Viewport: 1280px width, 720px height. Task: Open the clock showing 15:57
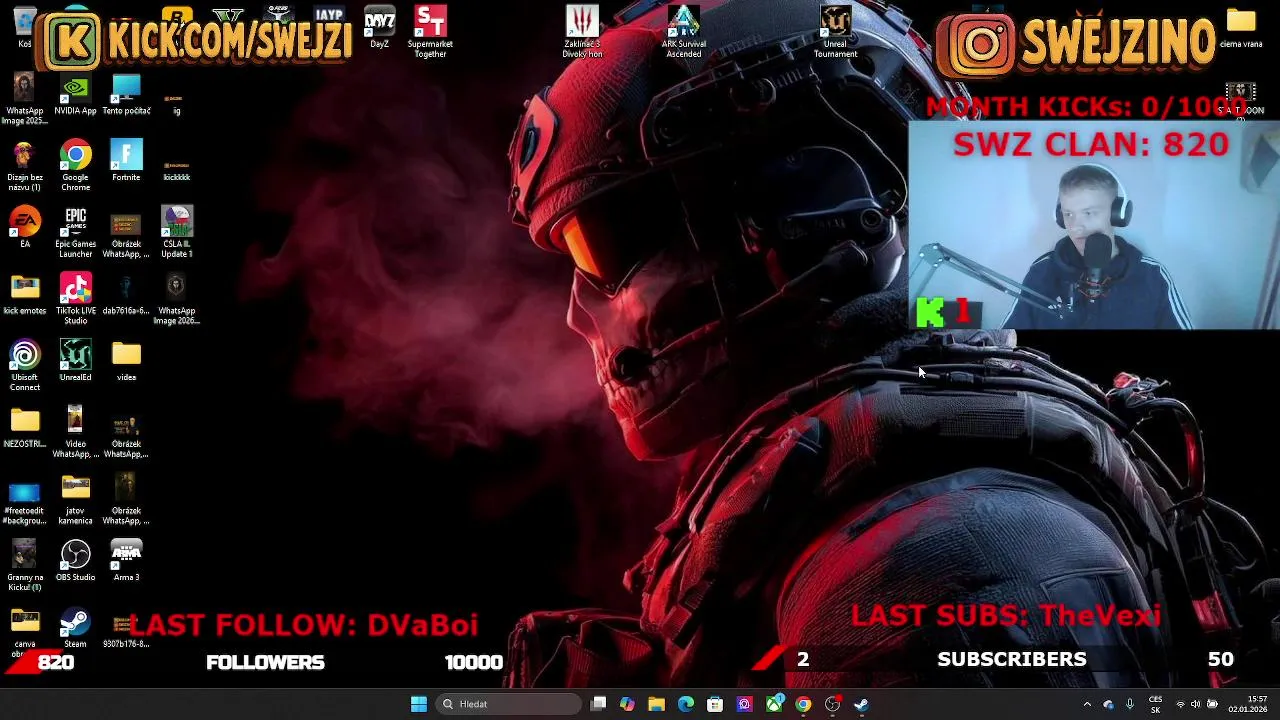tap(1250, 704)
